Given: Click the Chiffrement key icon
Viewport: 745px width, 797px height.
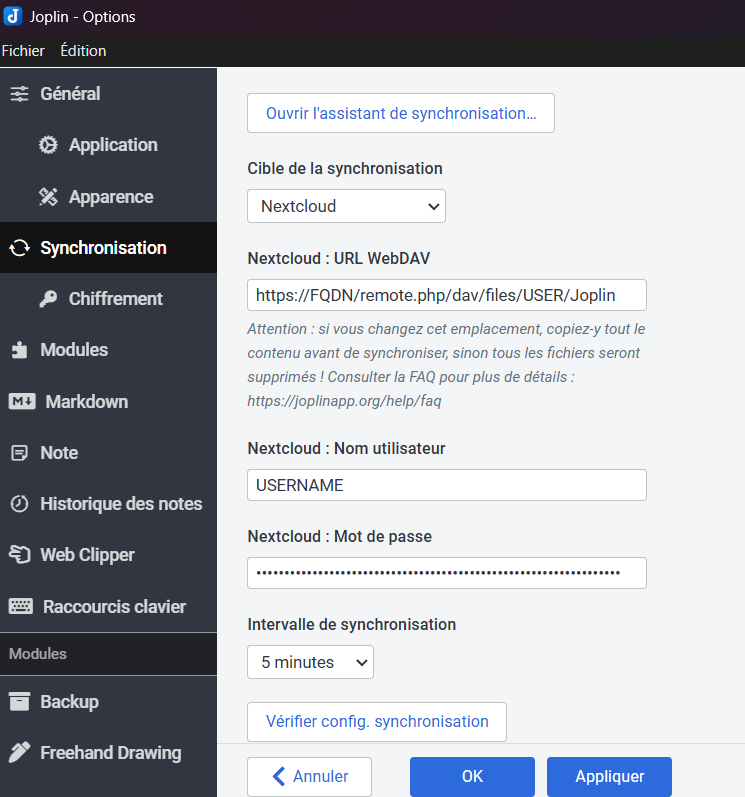Looking at the screenshot, I should (x=48, y=299).
